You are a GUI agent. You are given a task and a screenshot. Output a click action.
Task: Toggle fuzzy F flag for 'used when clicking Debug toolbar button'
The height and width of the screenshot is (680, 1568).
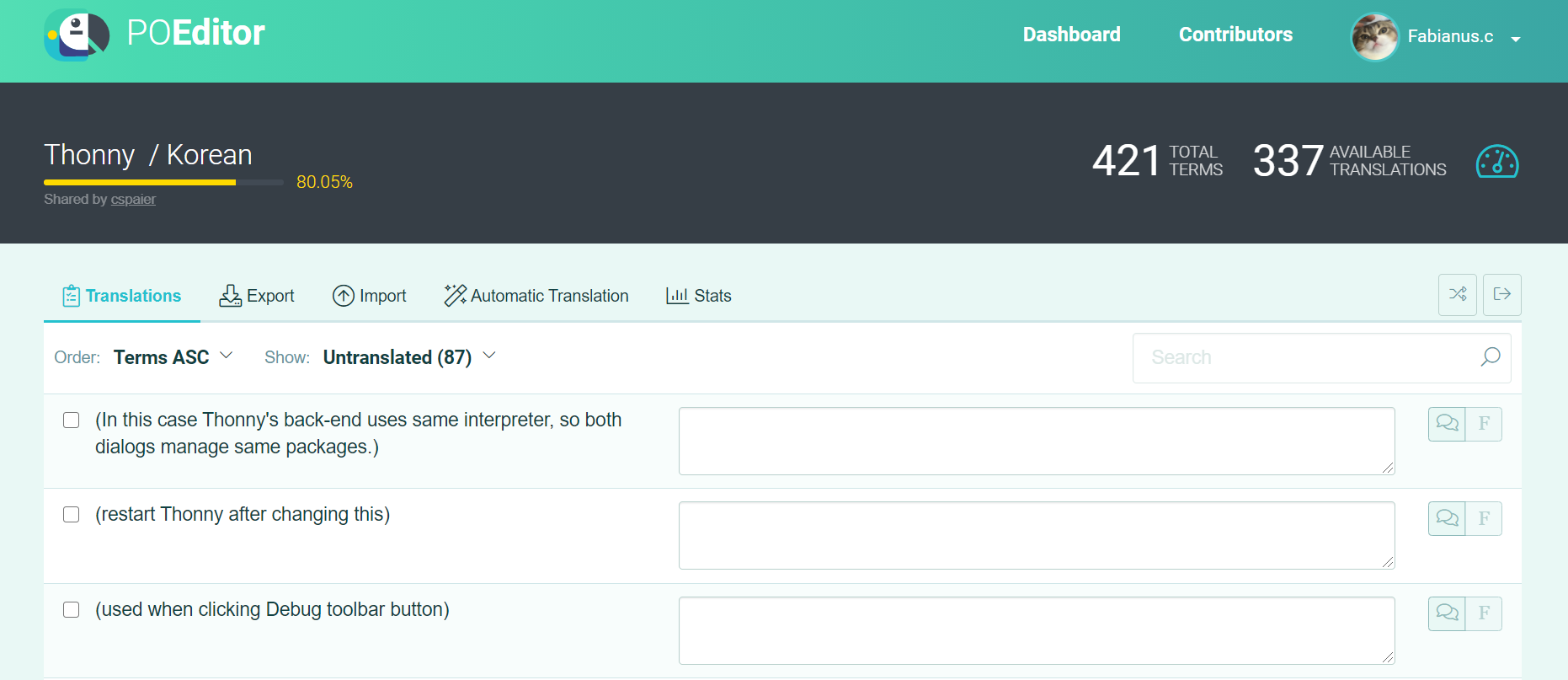(1484, 613)
